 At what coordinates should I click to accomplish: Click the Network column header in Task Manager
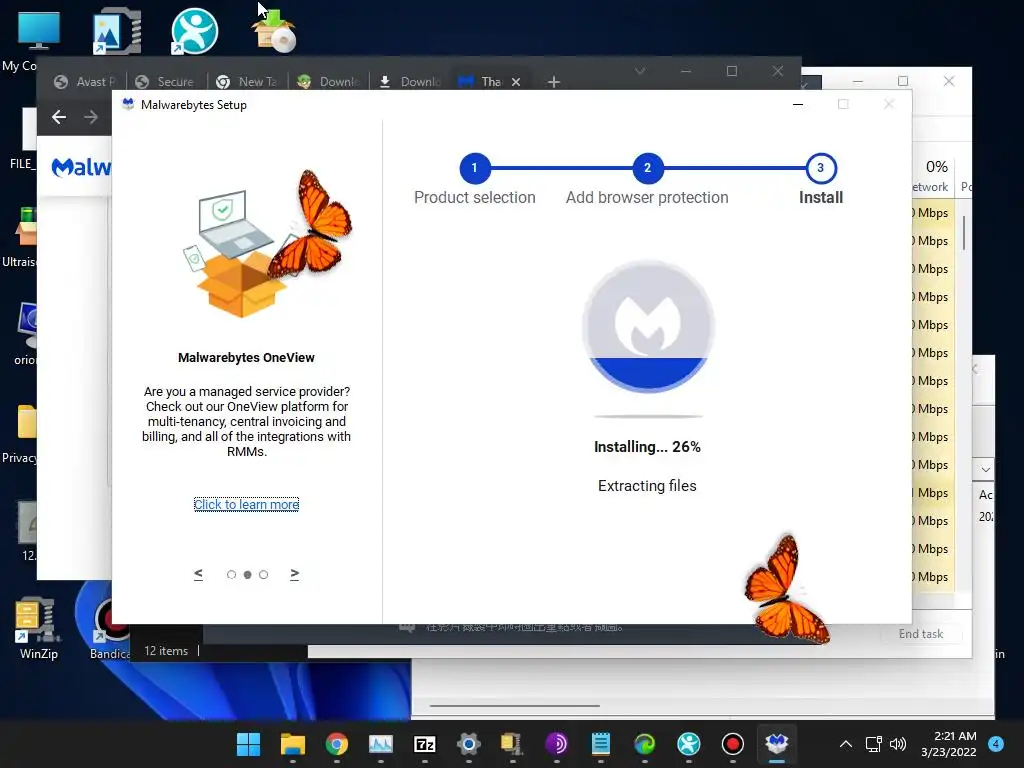coord(931,176)
